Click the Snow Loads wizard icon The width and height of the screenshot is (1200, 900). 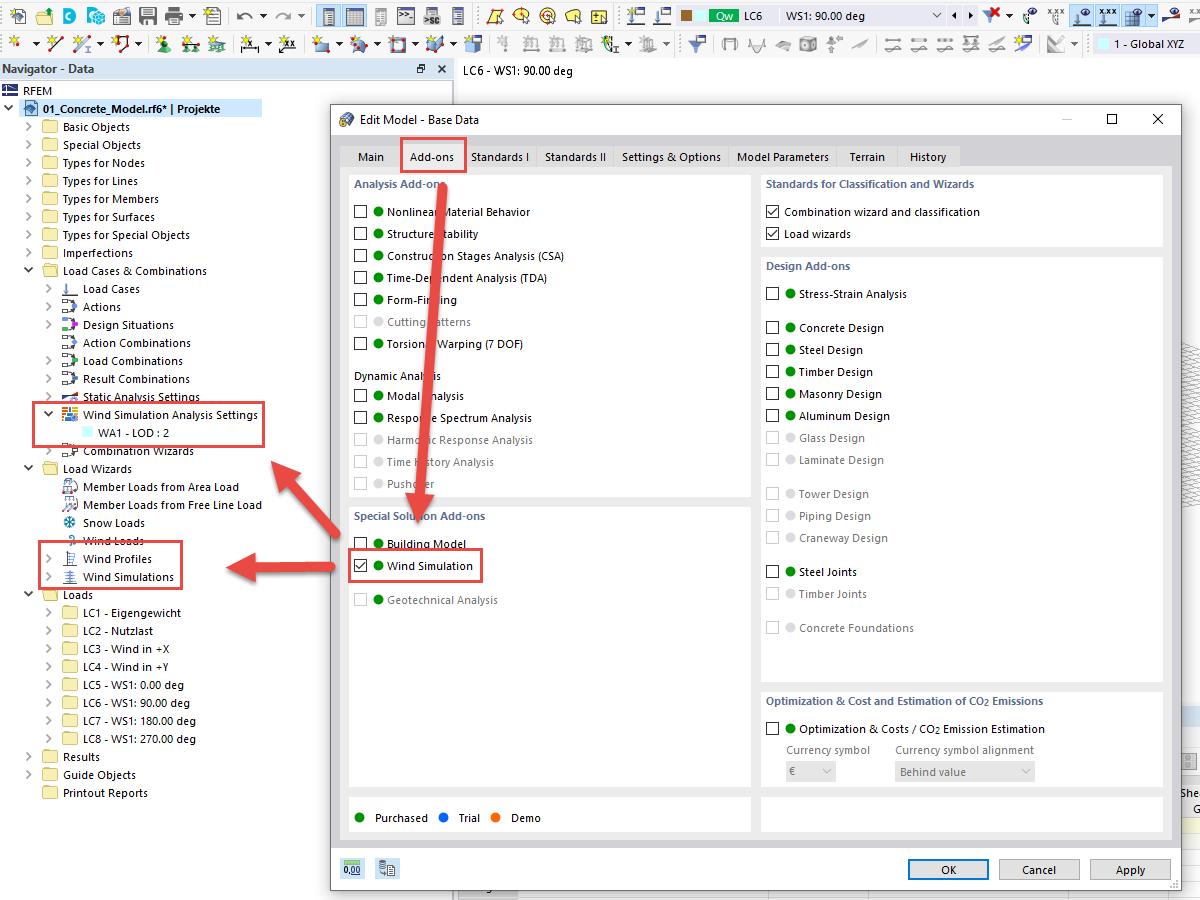click(x=68, y=522)
